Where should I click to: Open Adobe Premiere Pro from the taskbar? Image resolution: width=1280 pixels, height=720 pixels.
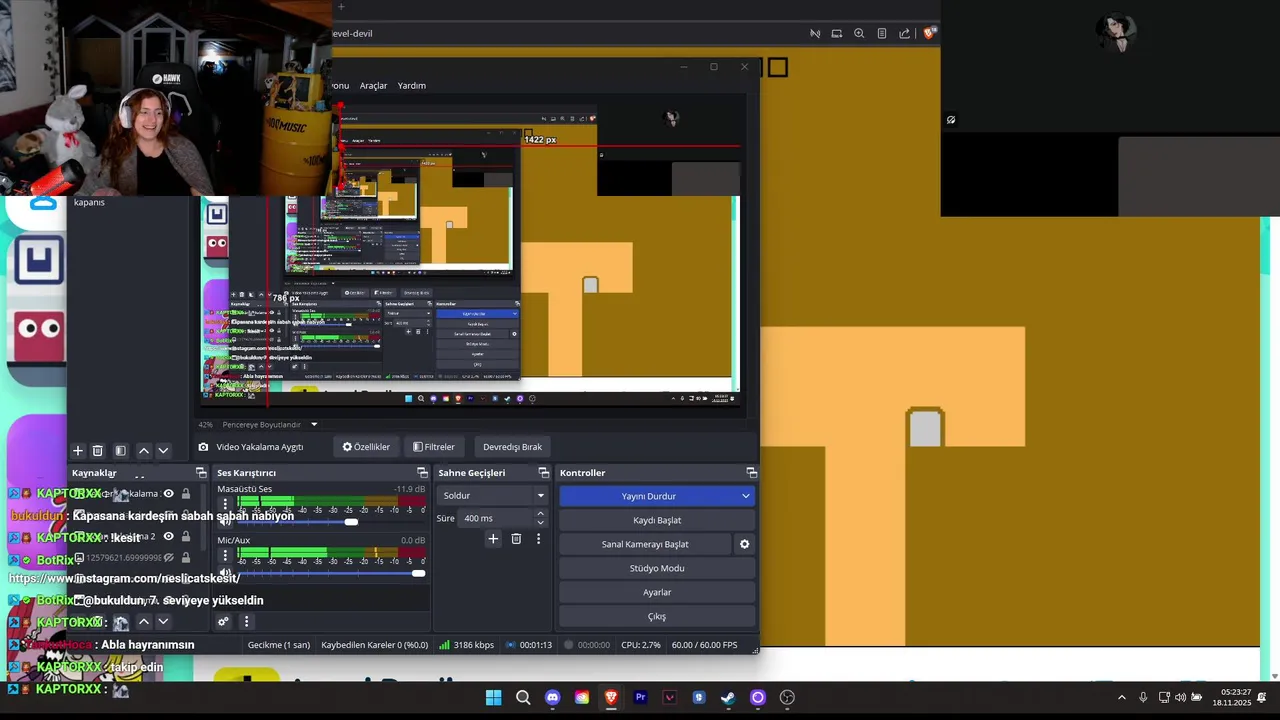pos(640,697)
